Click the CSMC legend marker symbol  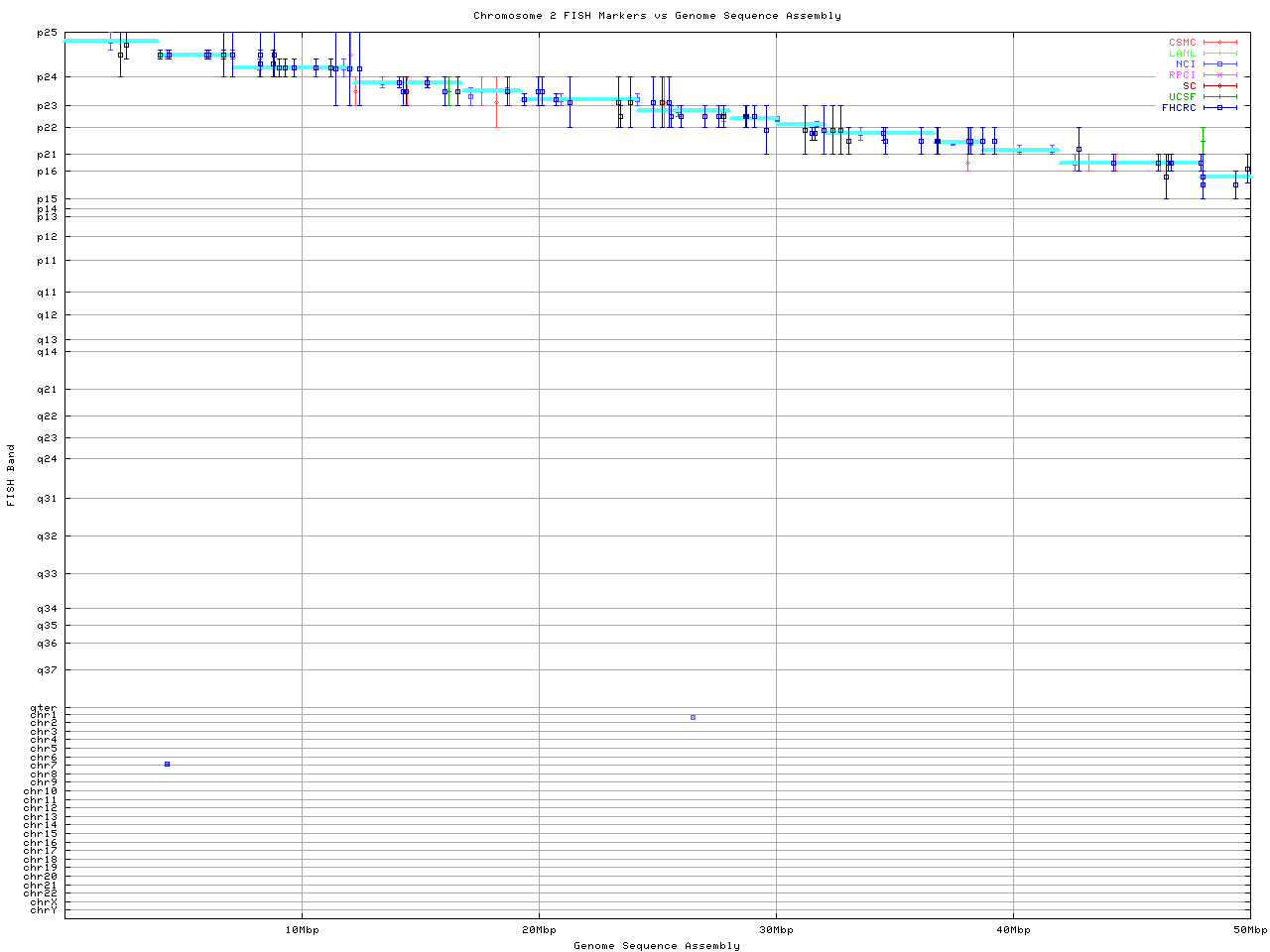(1219, 43)
